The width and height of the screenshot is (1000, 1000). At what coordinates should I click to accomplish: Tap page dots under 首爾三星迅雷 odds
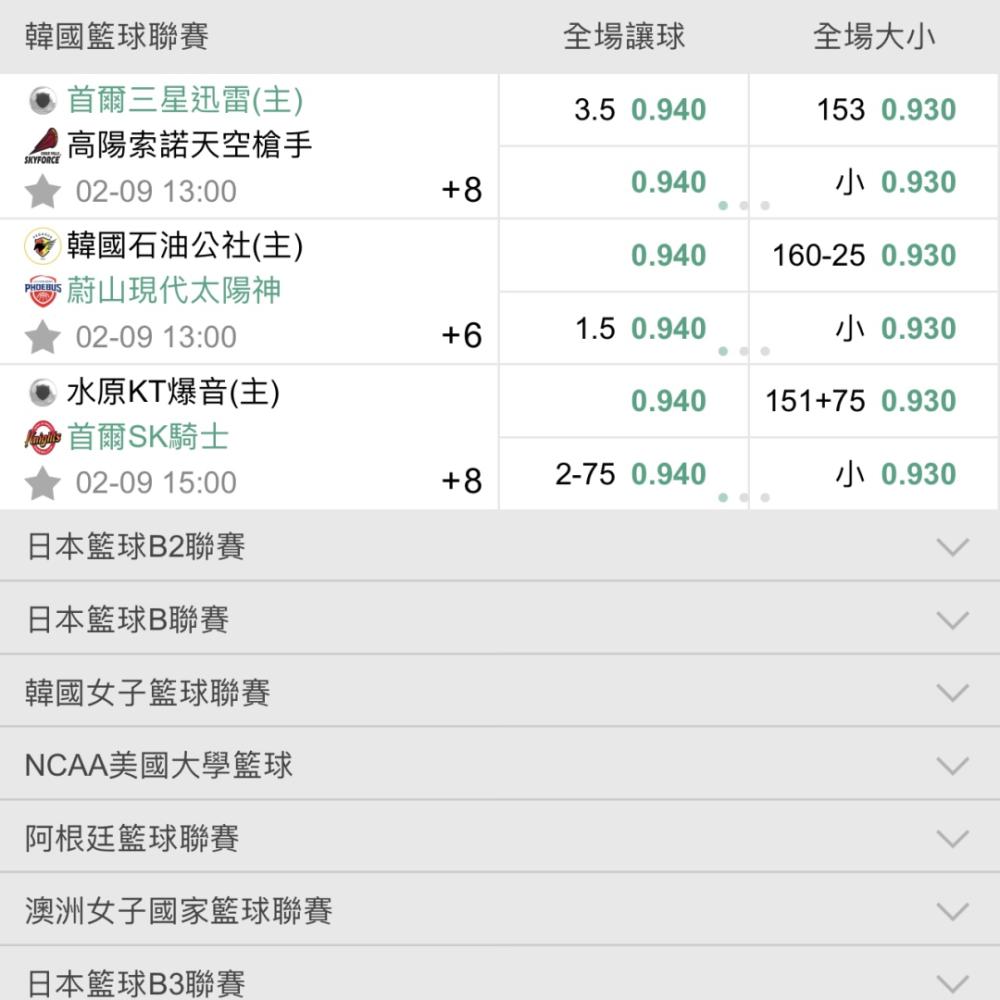[744, 205]
